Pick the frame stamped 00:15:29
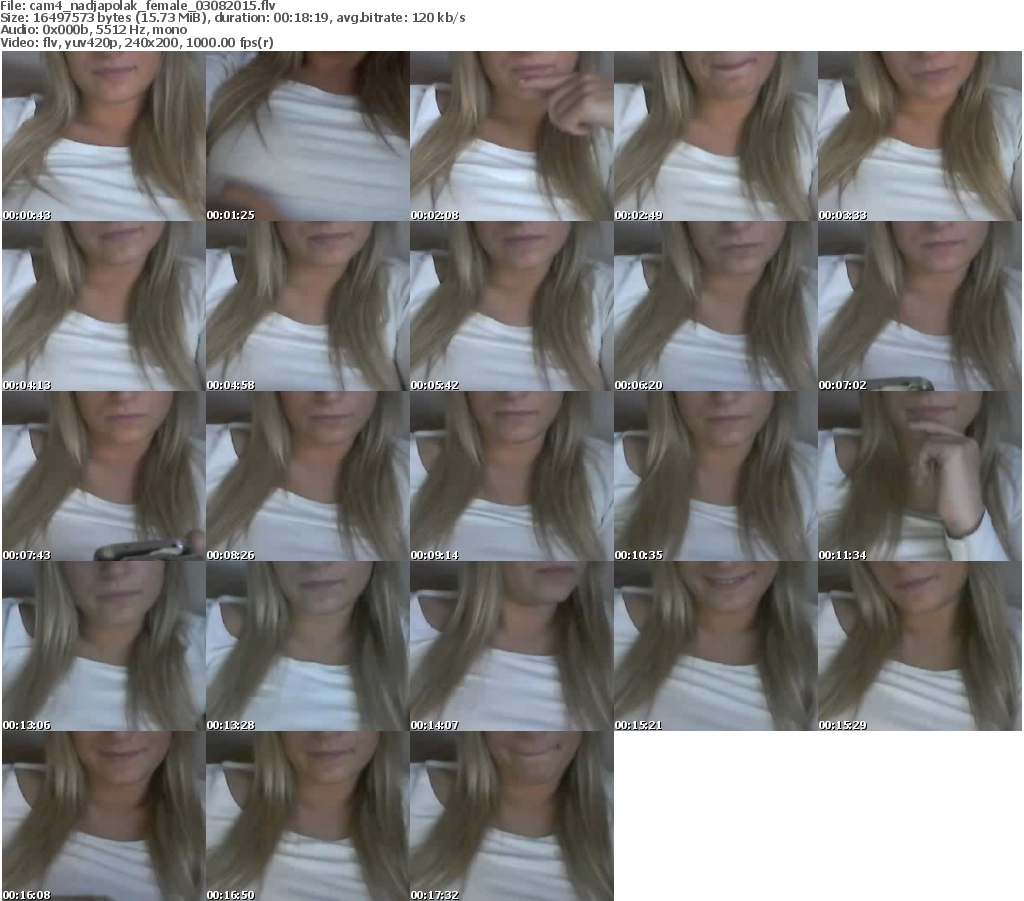 (920, 646)
